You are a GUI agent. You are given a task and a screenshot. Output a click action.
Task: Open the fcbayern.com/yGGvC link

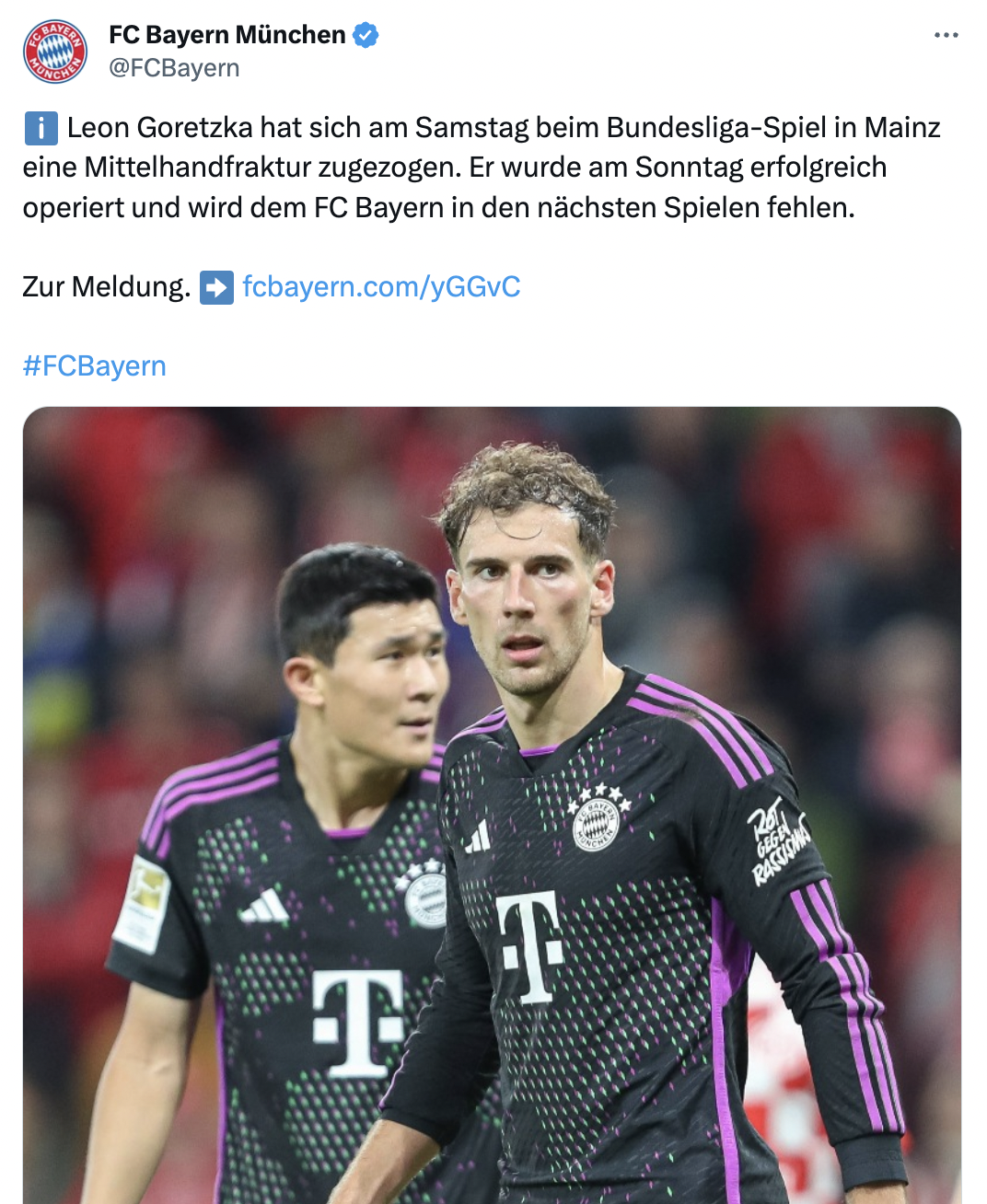click(381, 287)
